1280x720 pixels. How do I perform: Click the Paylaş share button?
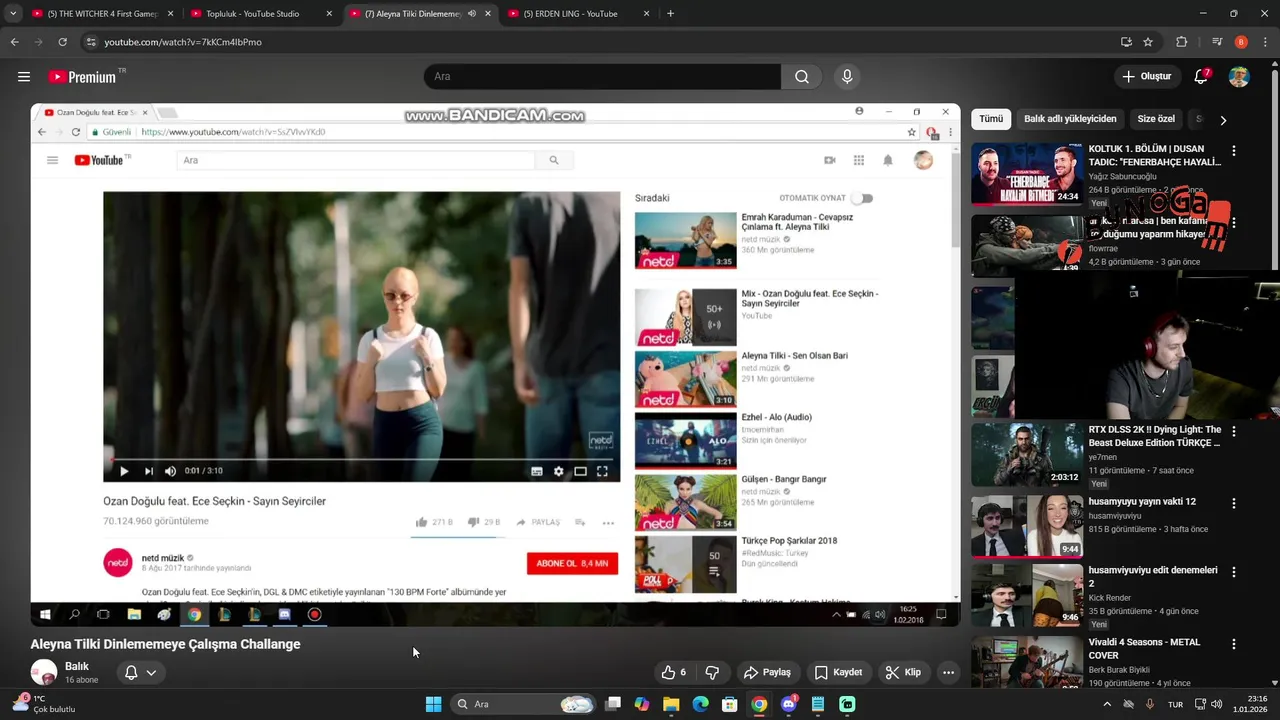[768, 672]
